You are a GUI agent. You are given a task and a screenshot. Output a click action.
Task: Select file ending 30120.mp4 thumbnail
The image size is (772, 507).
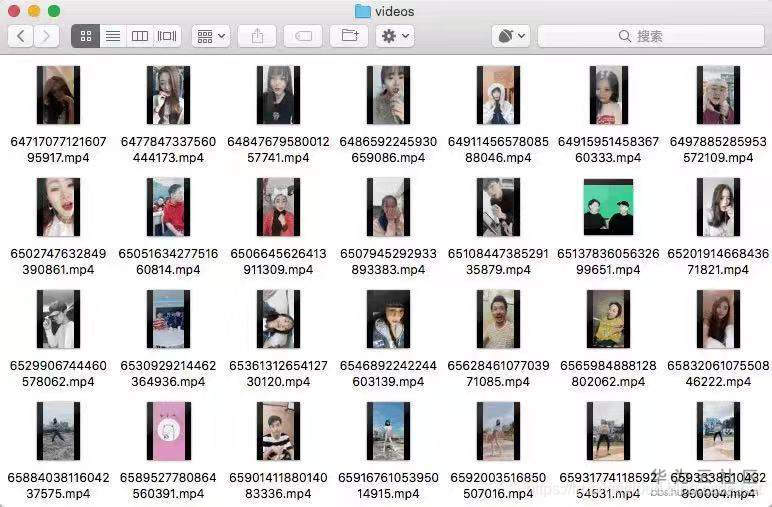(278, 319)
